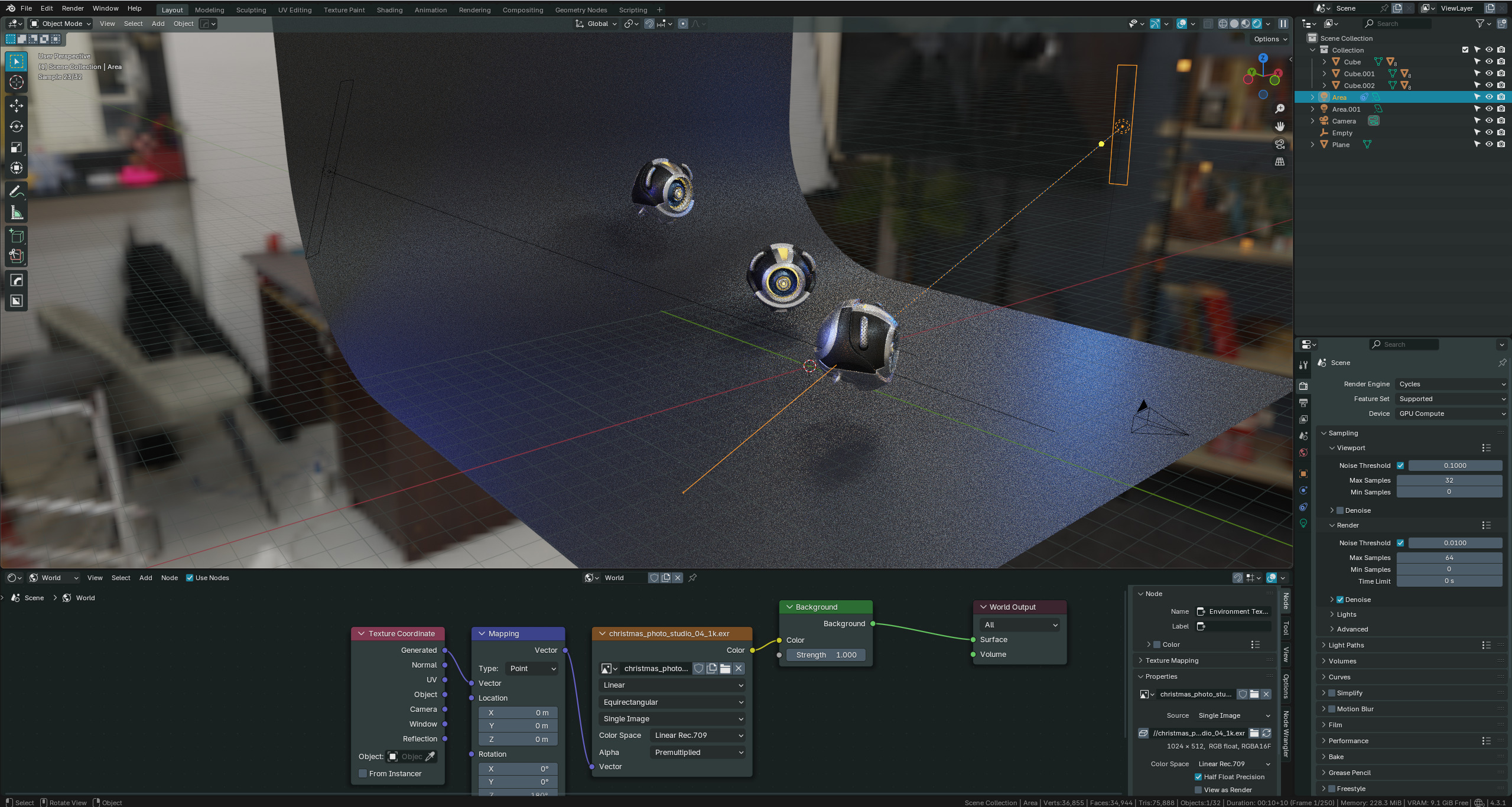1512x807 pixels.
Task: Toggle From Instancer checkbox
Action: (363, 773)
